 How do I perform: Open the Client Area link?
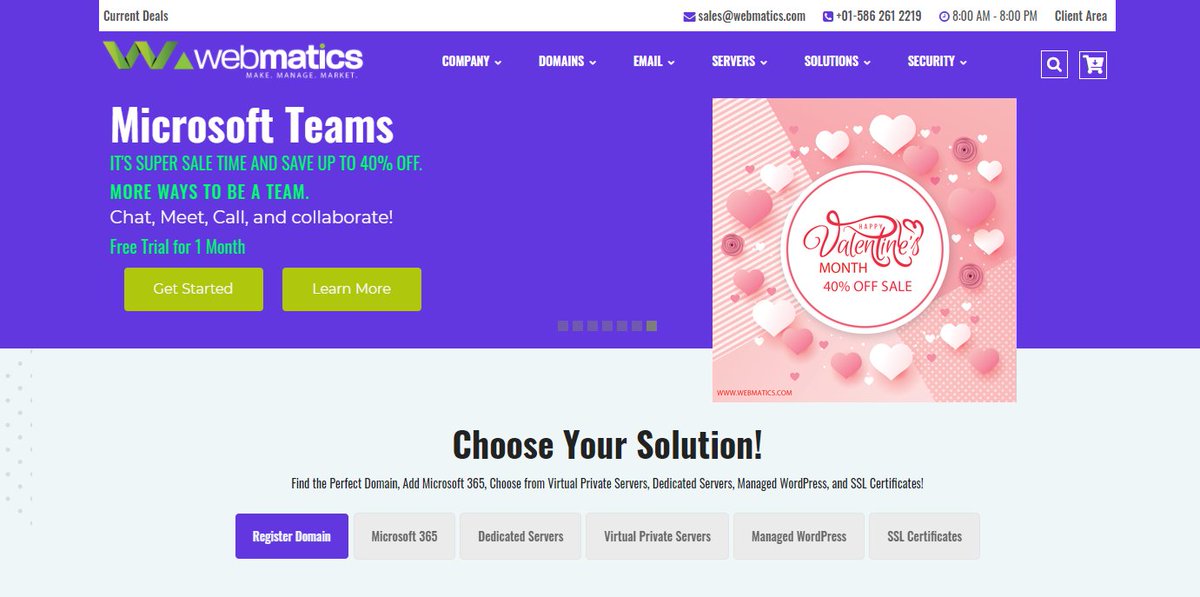1081,16
